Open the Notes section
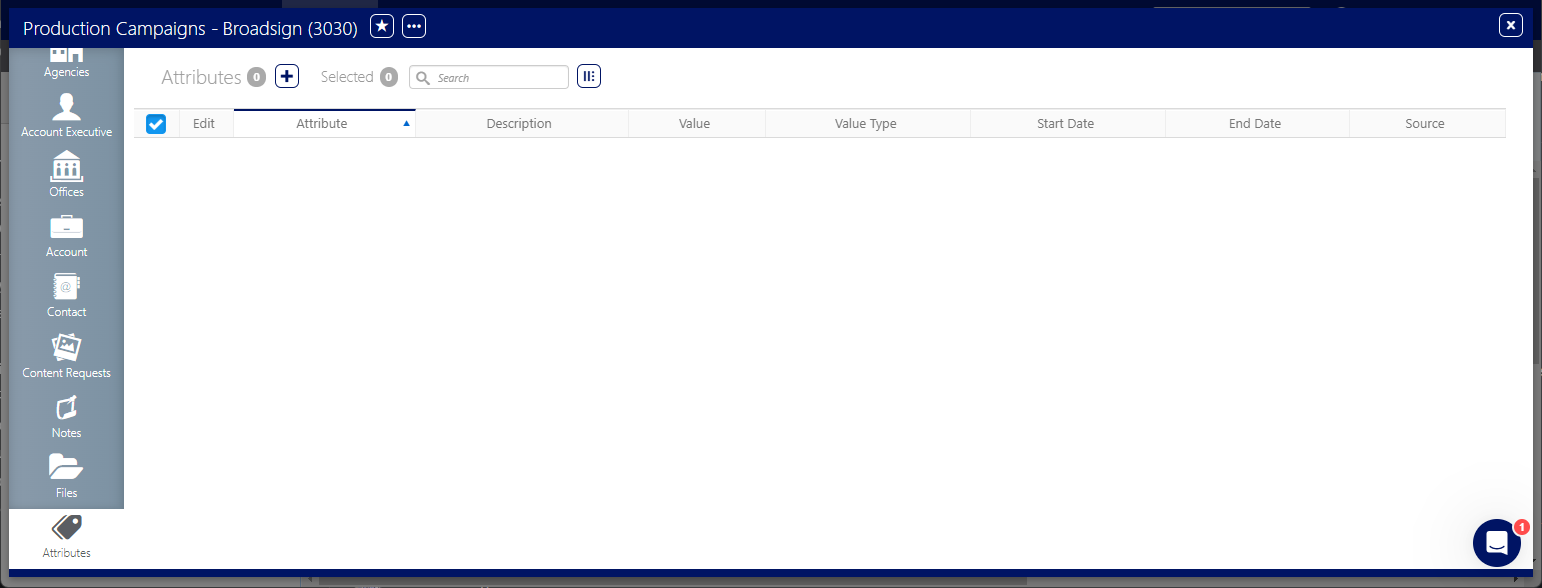The height and width of the screenshot is (588, 1542). pyautogui.click(x=66, y=417)
